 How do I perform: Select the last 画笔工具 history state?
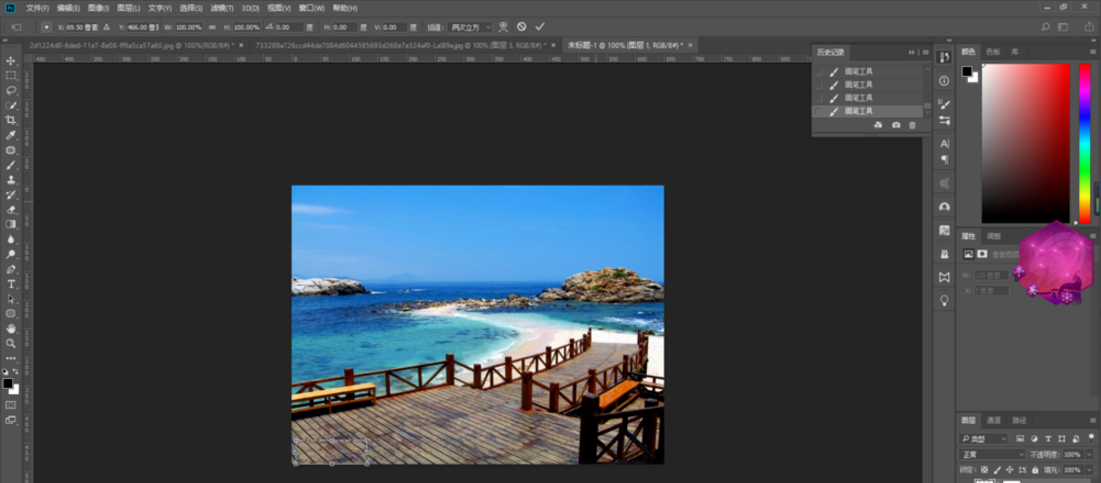click(858, 111)
